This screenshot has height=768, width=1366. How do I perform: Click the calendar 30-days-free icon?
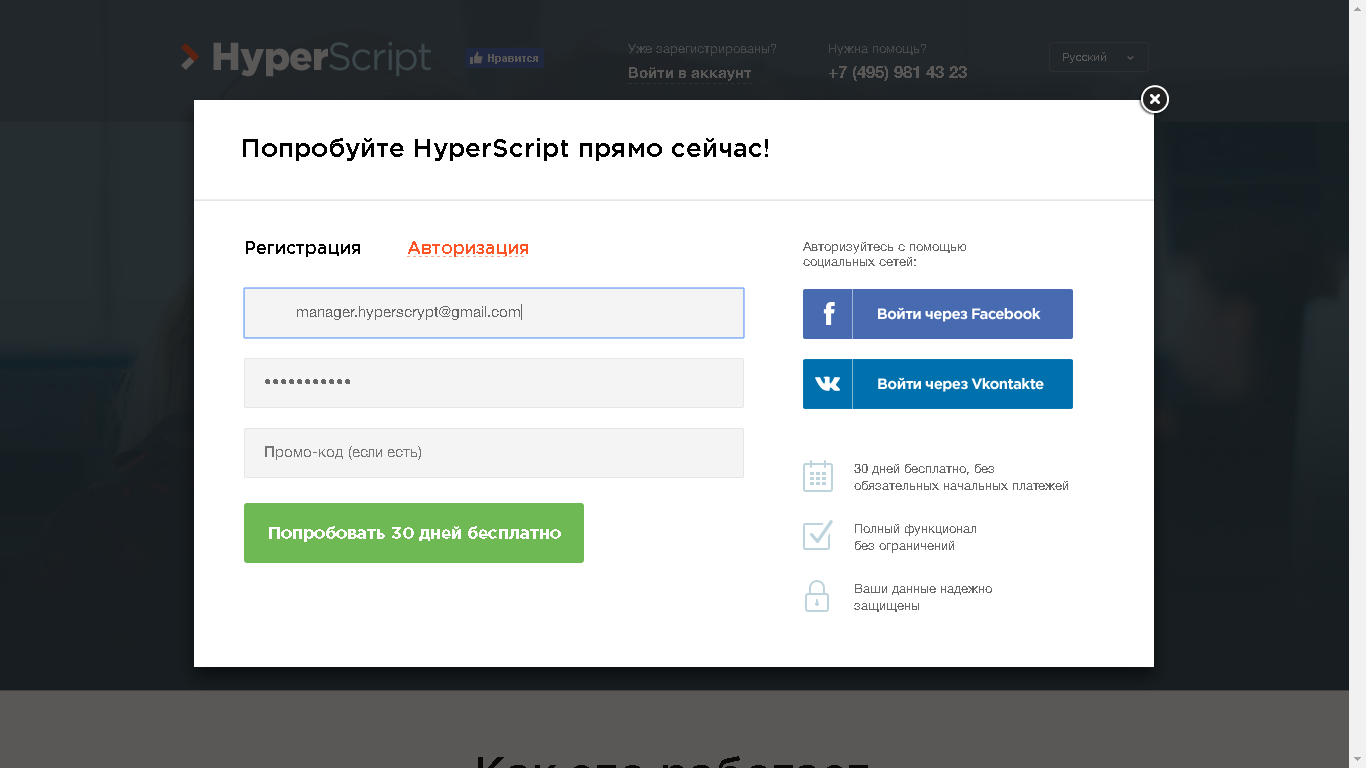pyautogui.click(x=817, y=476)
